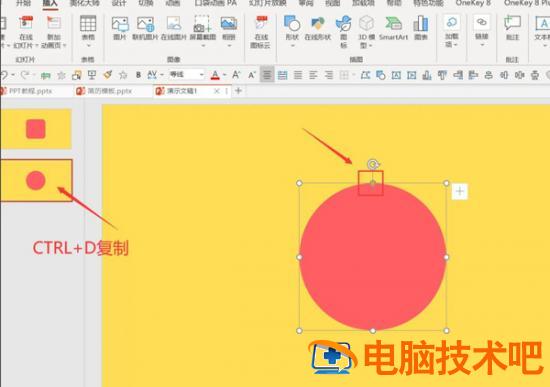Switch to the 开始 ribbon tab

click(24, 4)
